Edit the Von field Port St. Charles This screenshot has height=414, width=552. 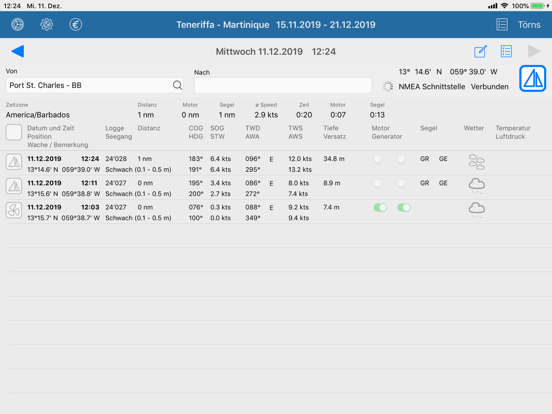(94, 85)
